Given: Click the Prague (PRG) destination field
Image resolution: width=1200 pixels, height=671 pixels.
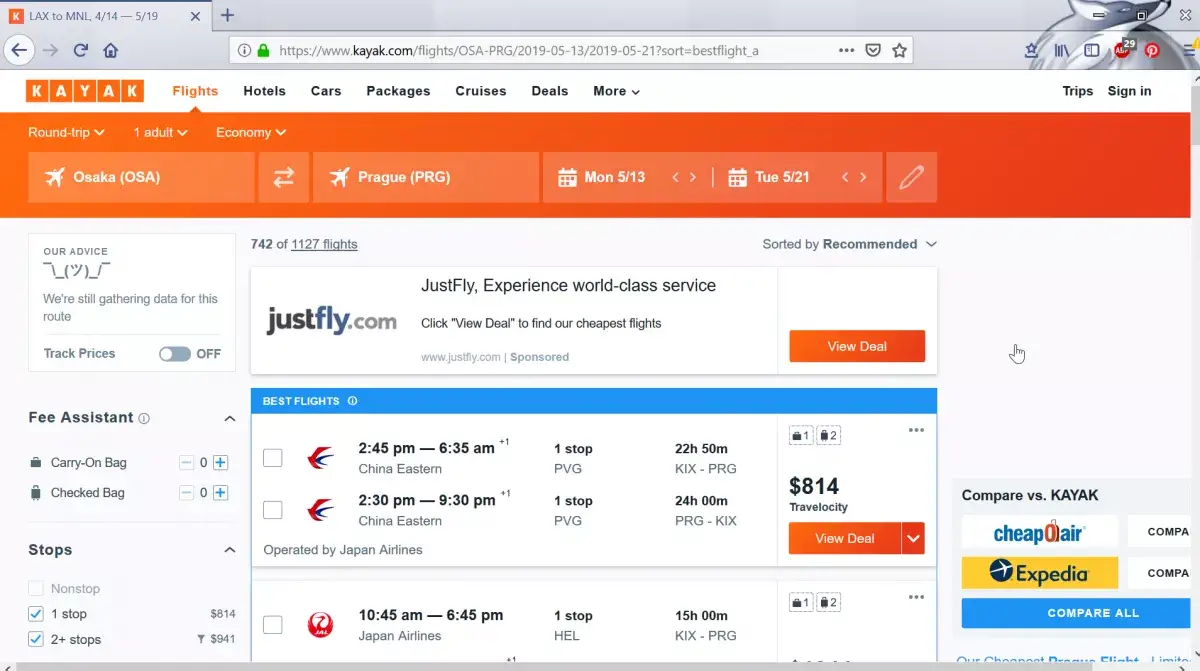Looking at the screenshot, I should (425, 177).
